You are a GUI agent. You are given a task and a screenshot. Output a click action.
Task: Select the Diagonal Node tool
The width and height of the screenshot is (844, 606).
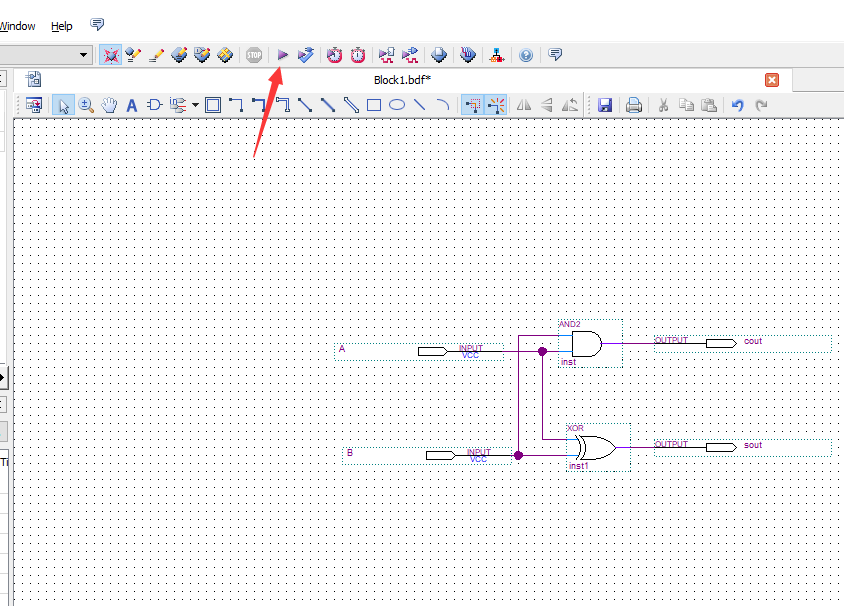point(305,105)
